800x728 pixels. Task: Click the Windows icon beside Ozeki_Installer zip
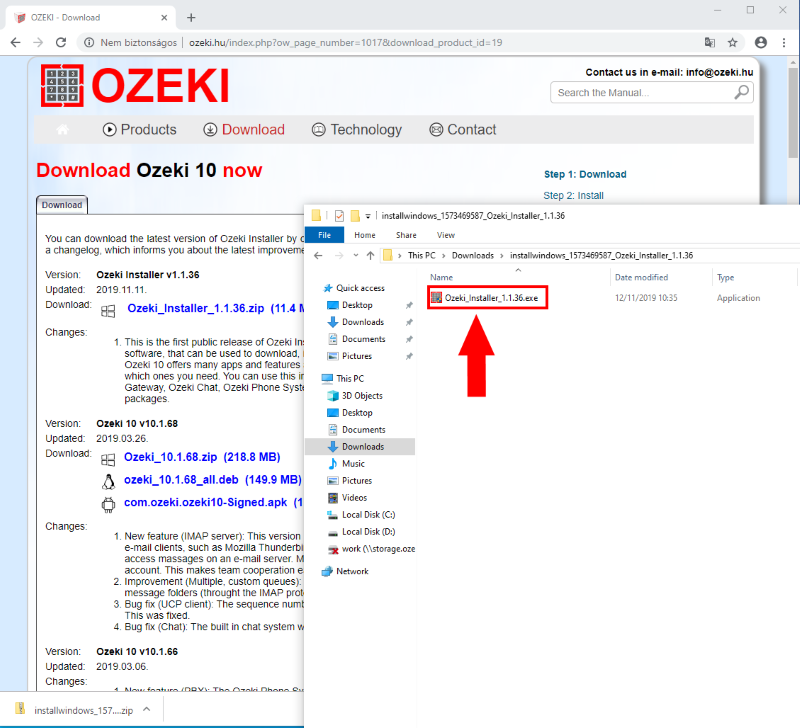[x=108, y=311]
